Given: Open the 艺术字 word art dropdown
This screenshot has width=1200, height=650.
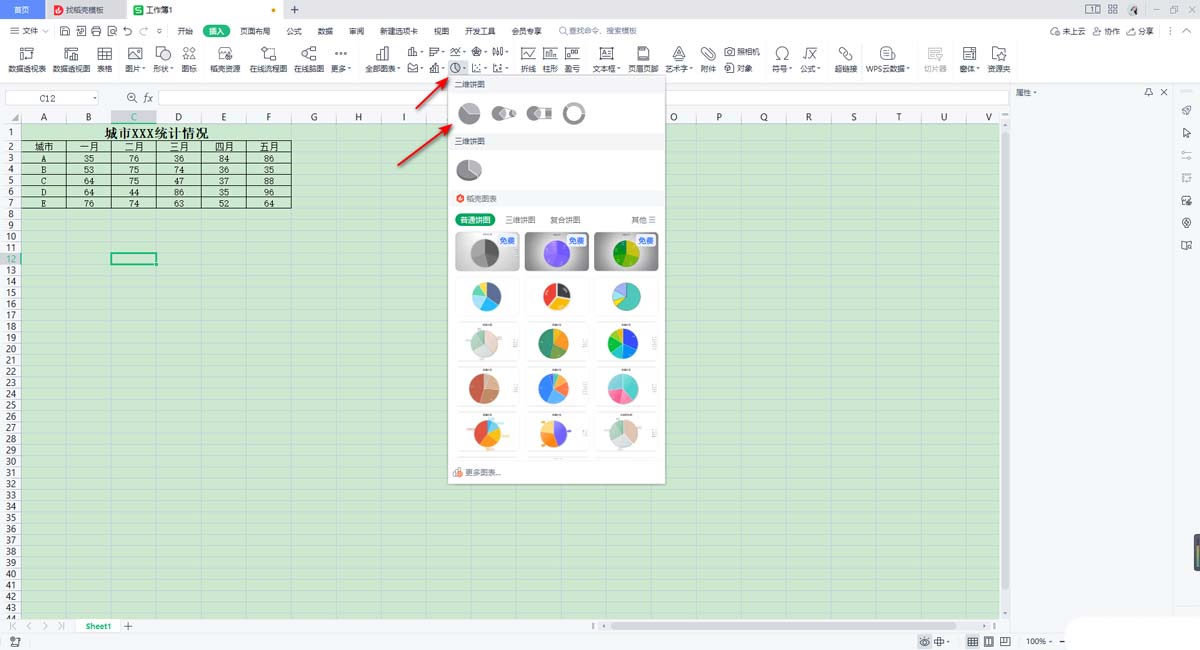Looking at the screenshot, I should click(x=679, y=60).
